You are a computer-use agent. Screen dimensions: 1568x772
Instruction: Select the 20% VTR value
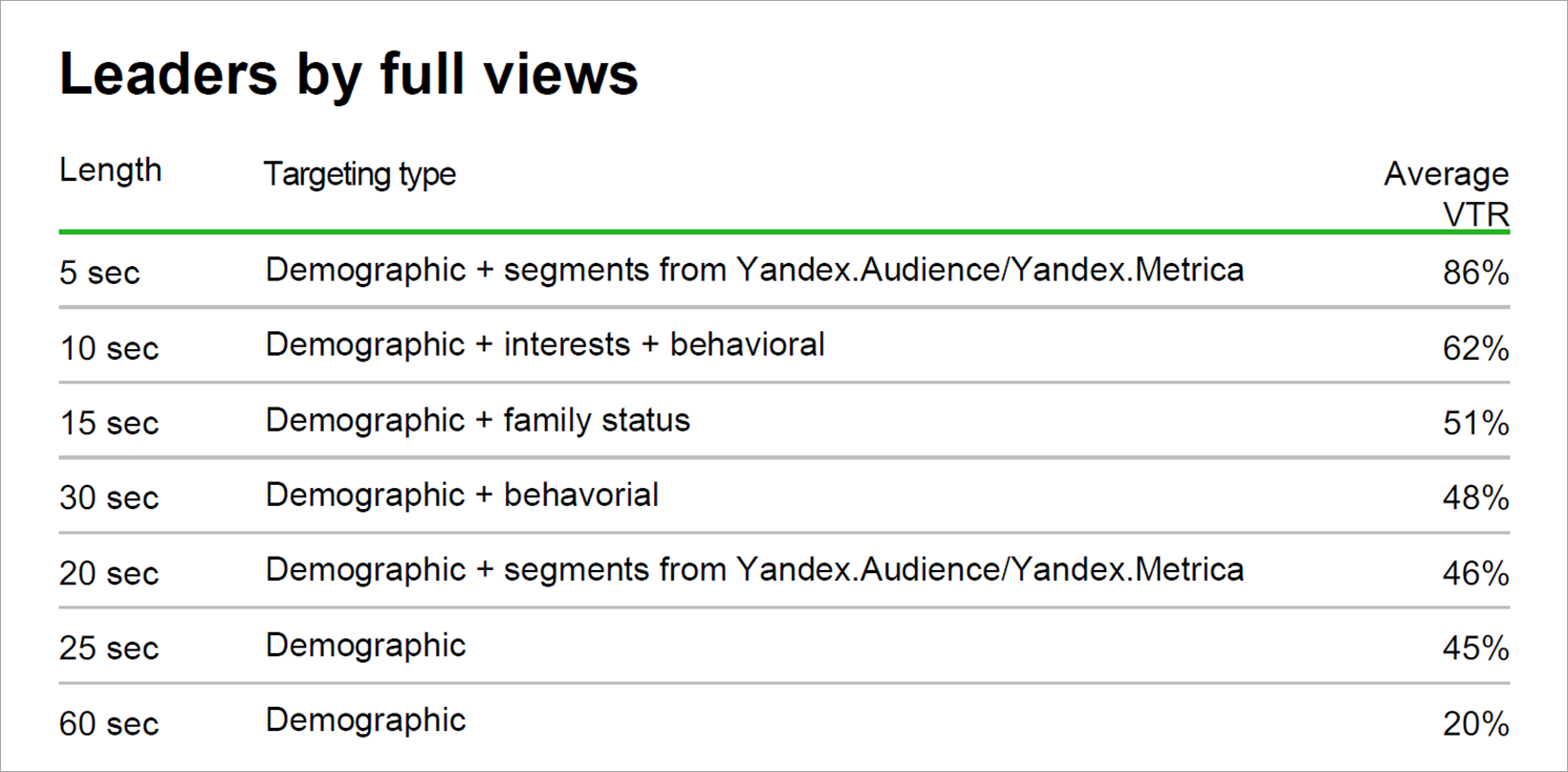[x=1475, y=723]
